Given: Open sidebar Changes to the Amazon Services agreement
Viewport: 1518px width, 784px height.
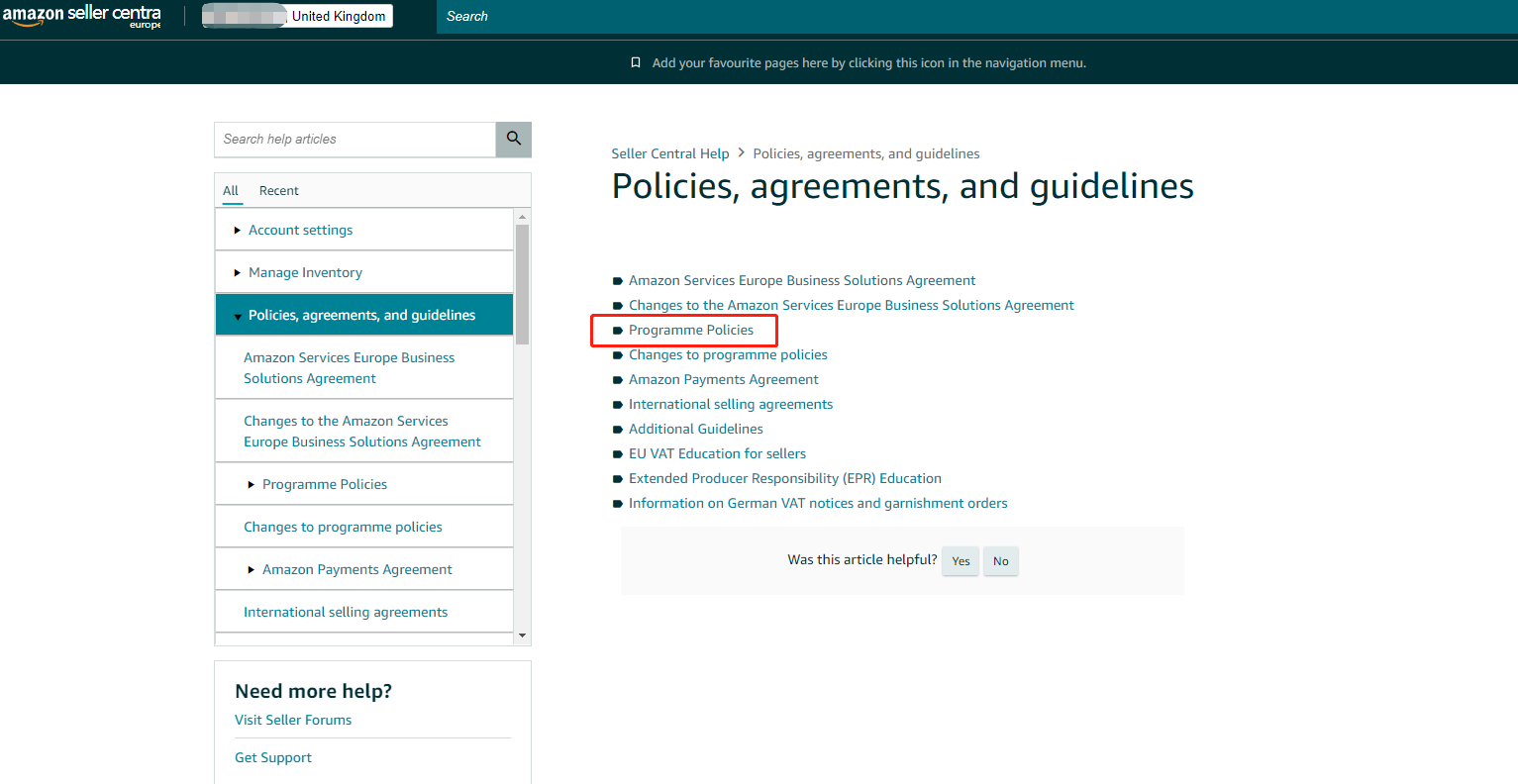Looking at the screenshot, I should point(362,432).
